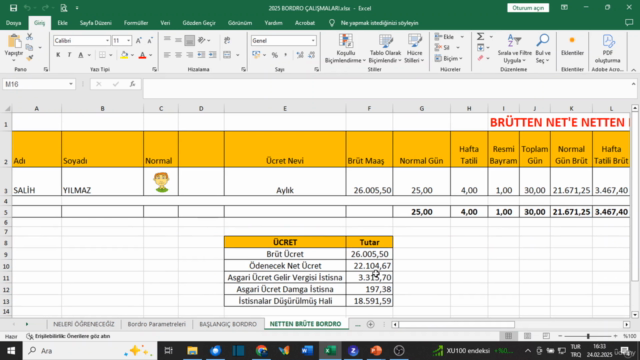
Task: Toggle wrap text
Action: (x=227, y=40)
